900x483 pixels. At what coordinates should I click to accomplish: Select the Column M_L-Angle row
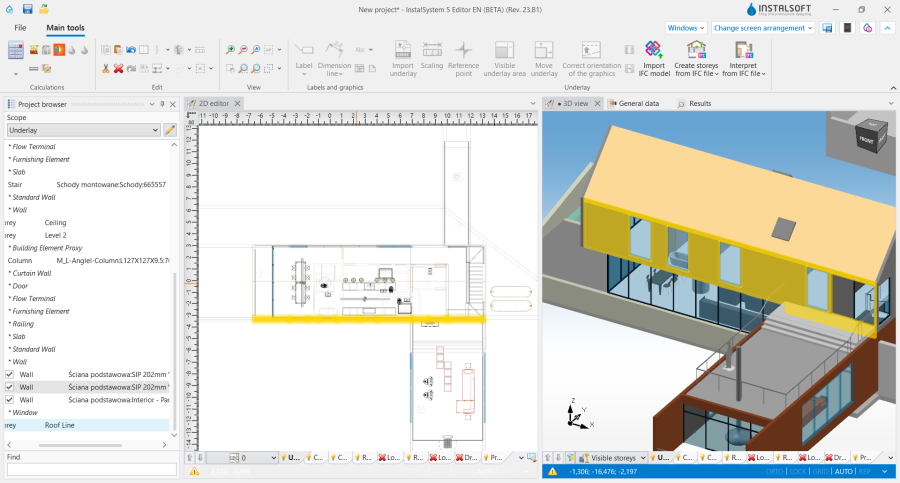click(86, 261)
